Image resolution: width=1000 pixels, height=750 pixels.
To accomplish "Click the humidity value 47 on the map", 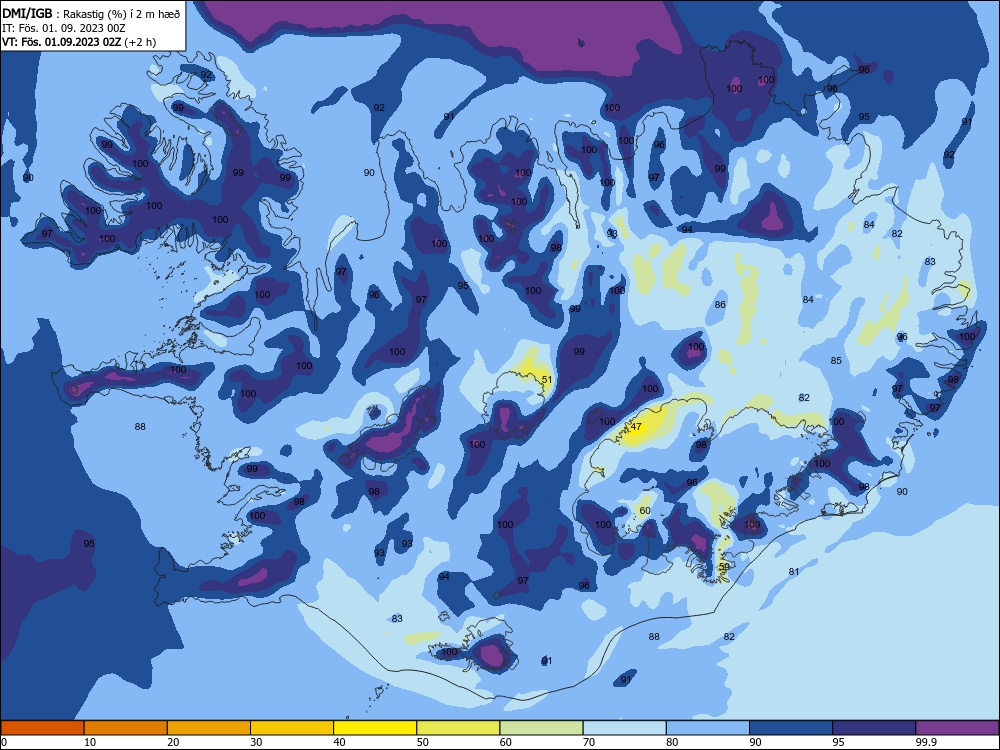I will pyautogui.click(x=636, y=427).
